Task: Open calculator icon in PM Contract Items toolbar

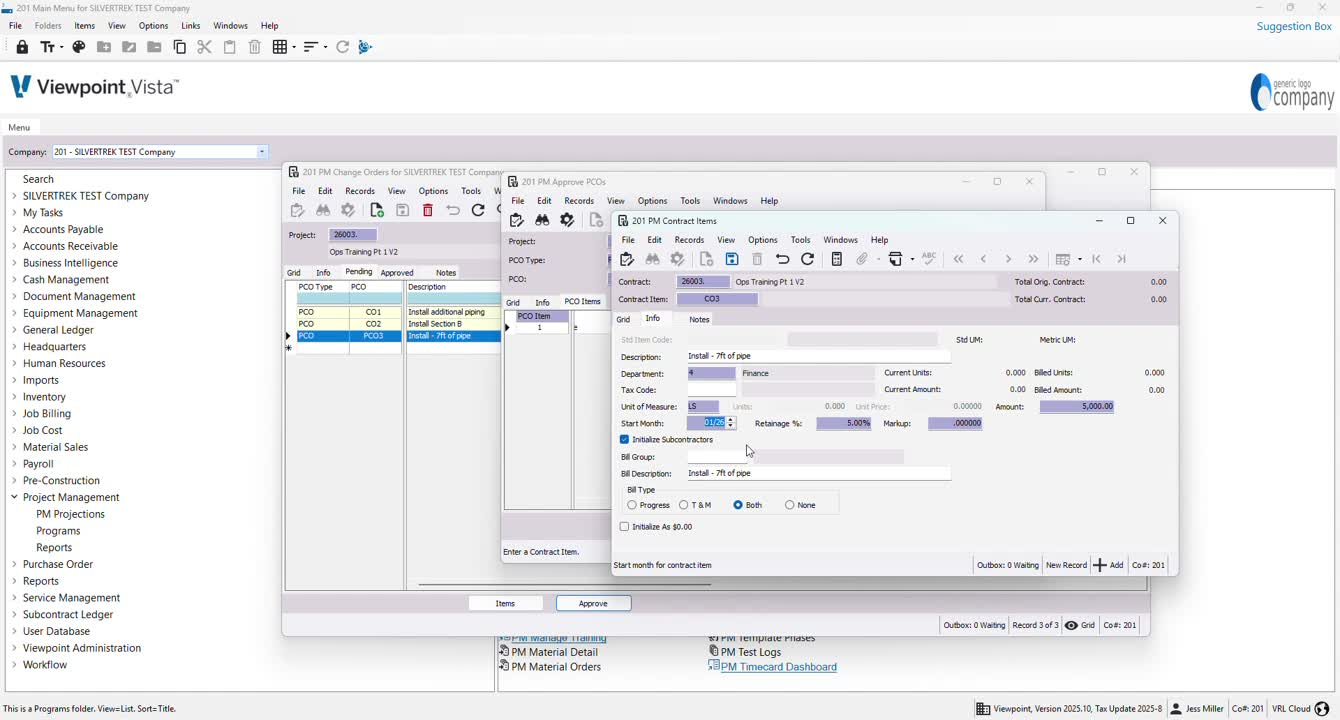Action: tap(837, 259)
